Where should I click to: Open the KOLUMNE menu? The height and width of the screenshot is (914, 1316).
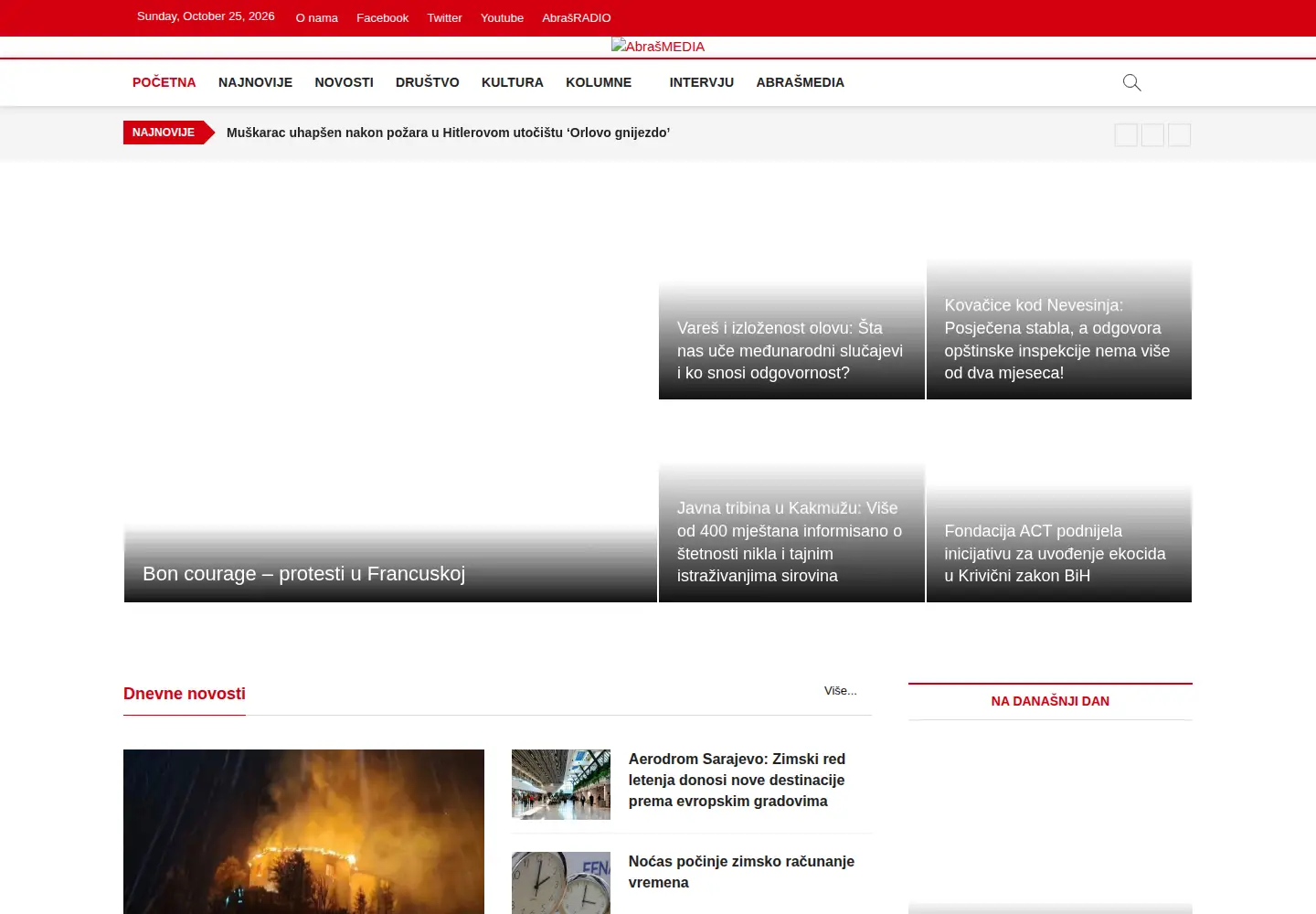(599, 82)
